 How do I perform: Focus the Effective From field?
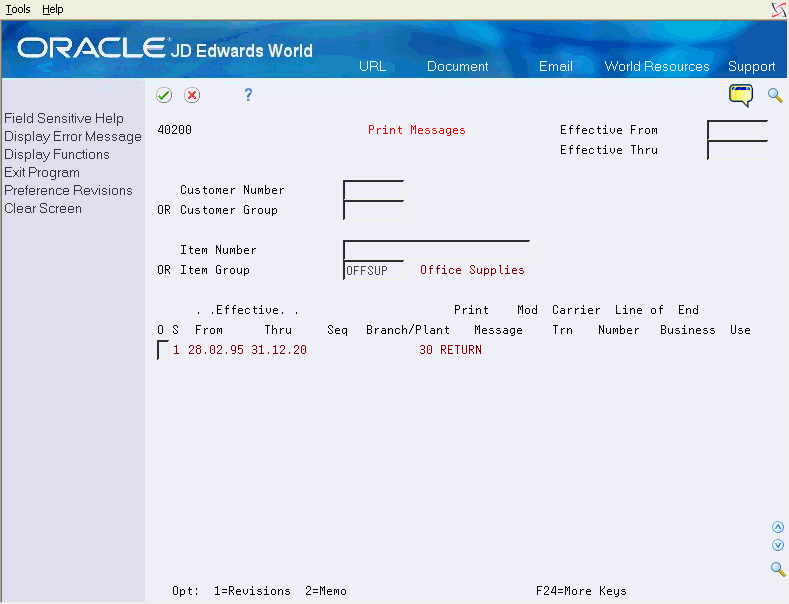click(x=737, y=130)
